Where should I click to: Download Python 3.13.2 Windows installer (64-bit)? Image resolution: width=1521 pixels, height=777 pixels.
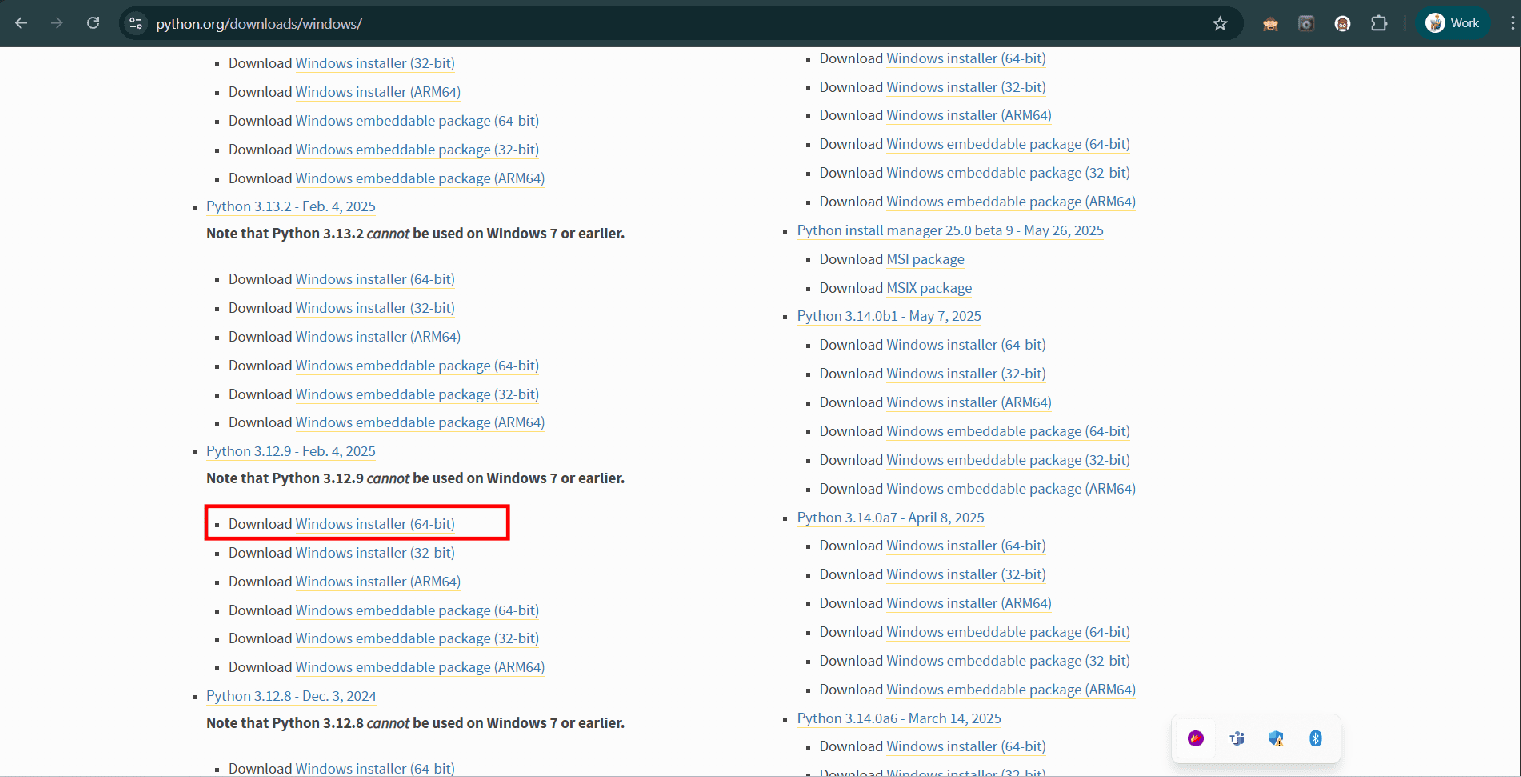tap(375, 280)
